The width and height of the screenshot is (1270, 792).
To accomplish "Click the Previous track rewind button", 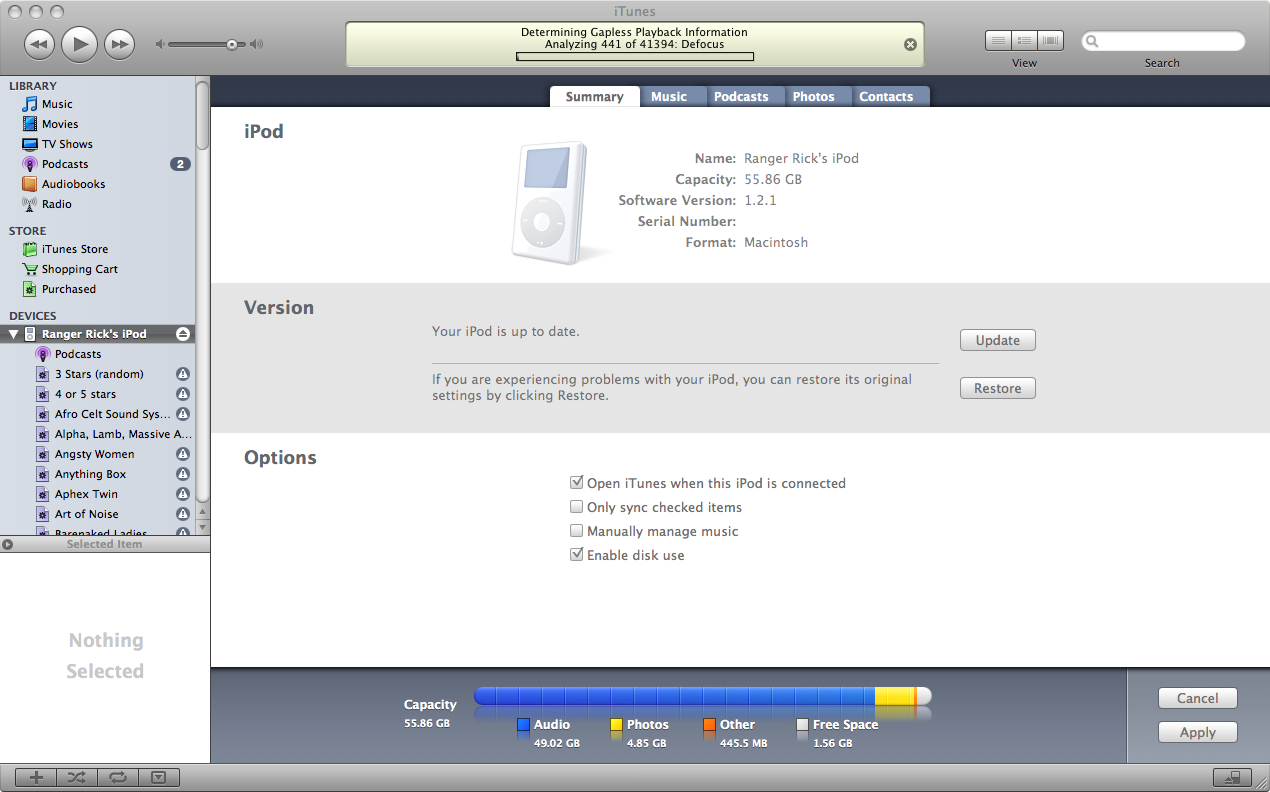I will pyautogui.click(x=38, y=44).
